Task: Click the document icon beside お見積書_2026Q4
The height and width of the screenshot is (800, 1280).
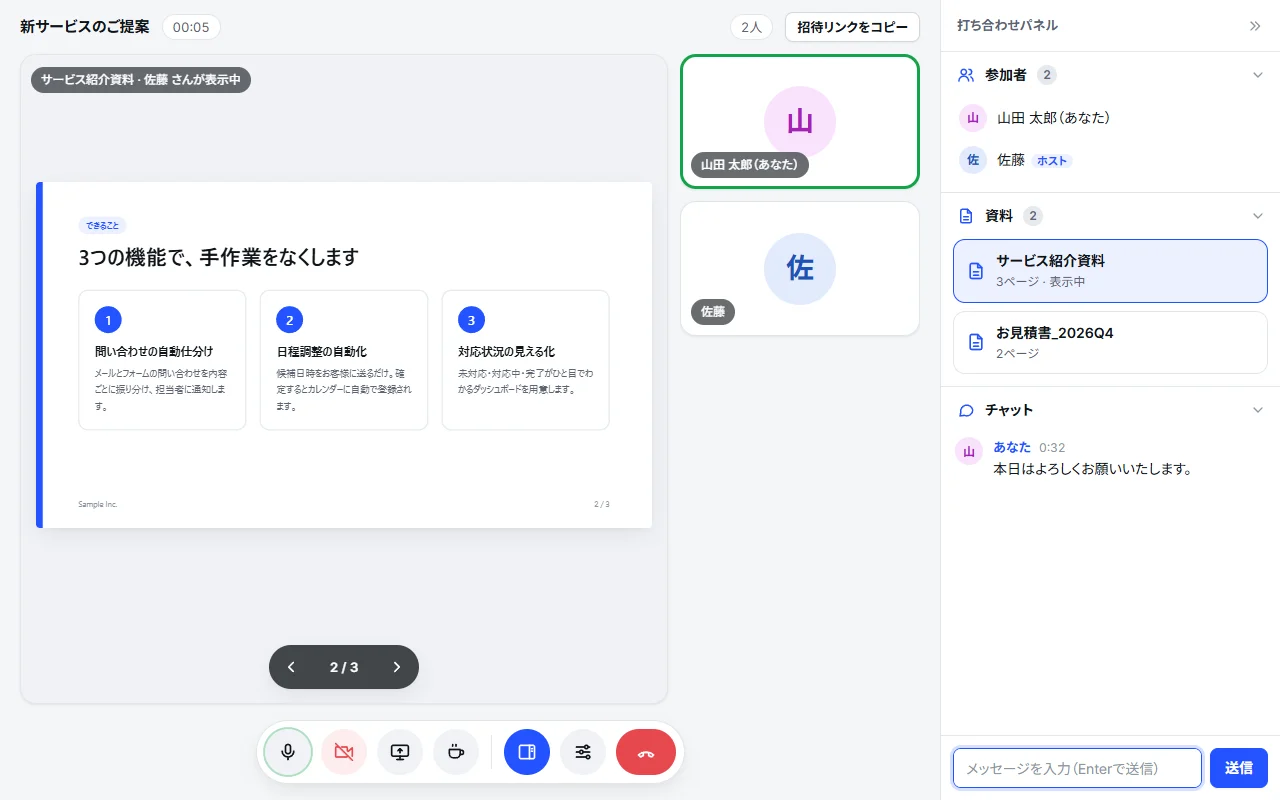Action: pos(976,342)
